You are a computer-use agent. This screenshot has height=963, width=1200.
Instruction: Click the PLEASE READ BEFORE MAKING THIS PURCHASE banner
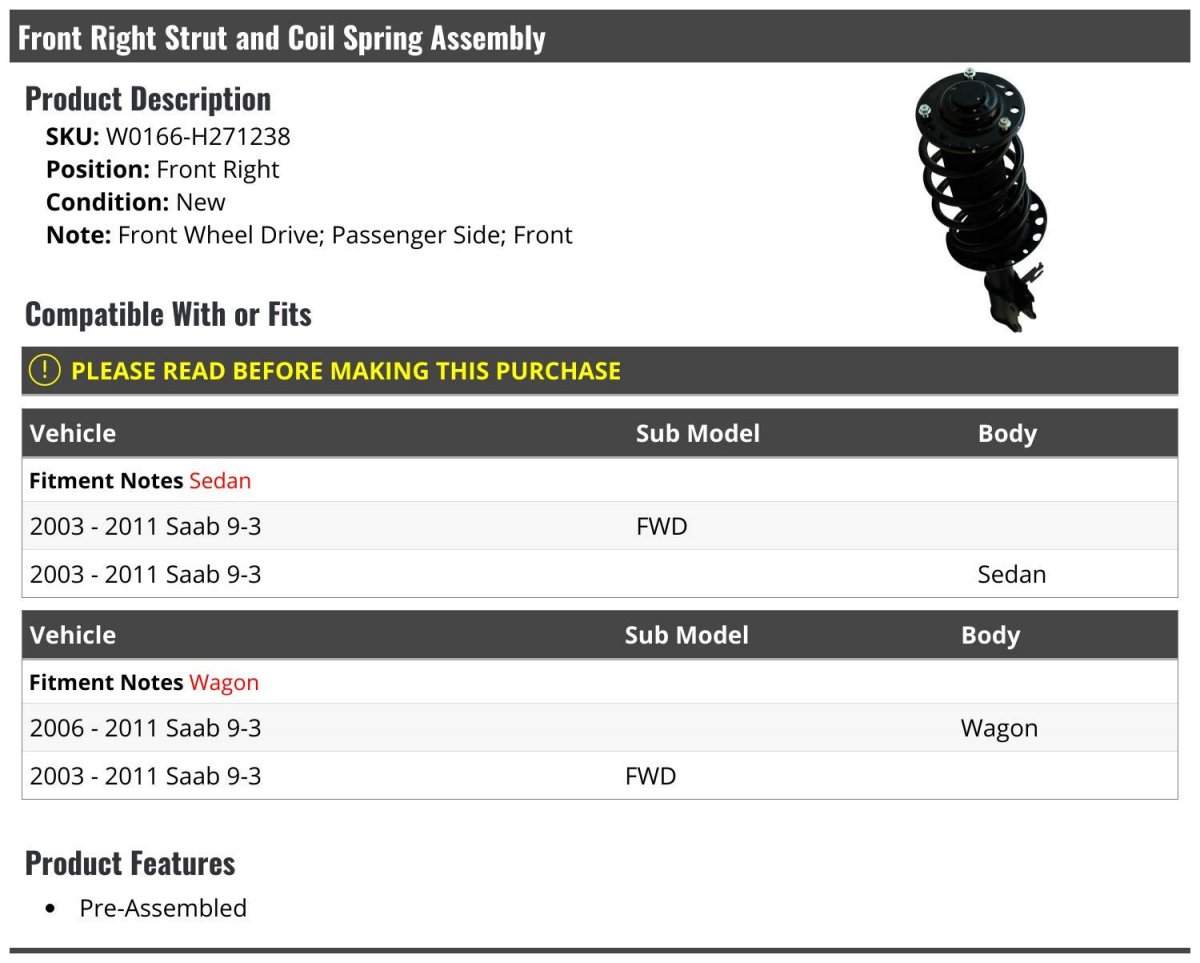coord(600,371)
